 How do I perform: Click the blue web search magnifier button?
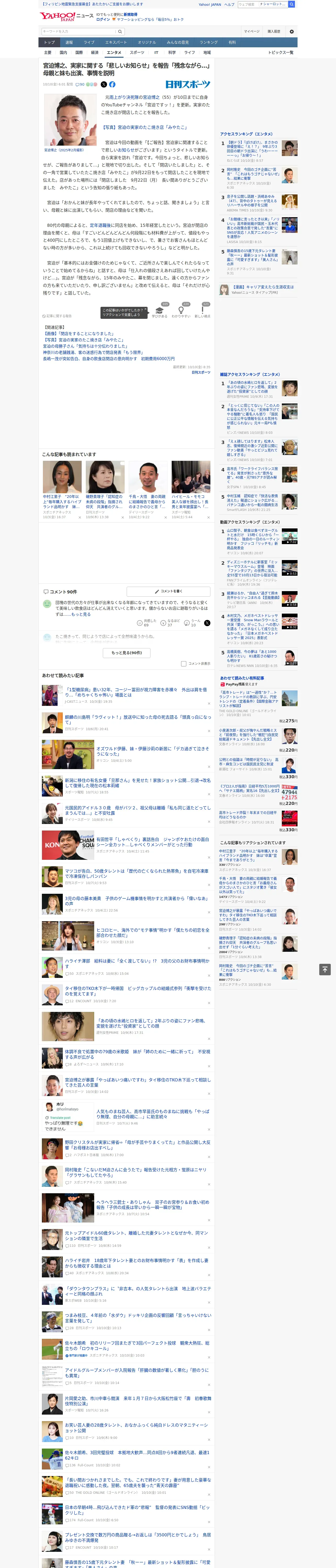[292, 4]
